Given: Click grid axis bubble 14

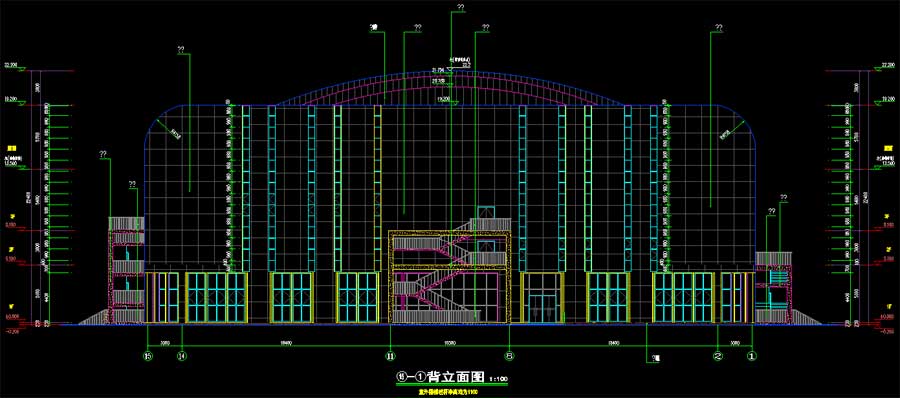Looking at the screenshot, I should tap(182, 356).
